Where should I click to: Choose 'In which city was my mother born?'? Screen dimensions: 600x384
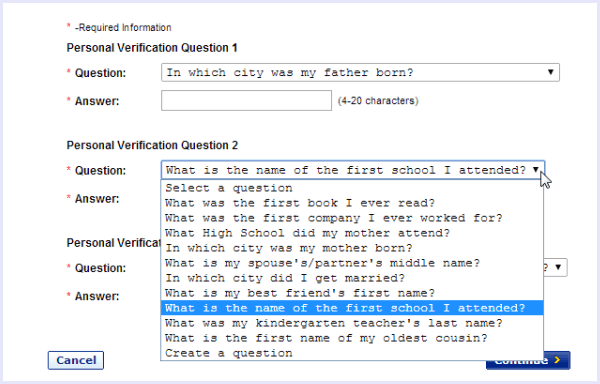[352, 248]
